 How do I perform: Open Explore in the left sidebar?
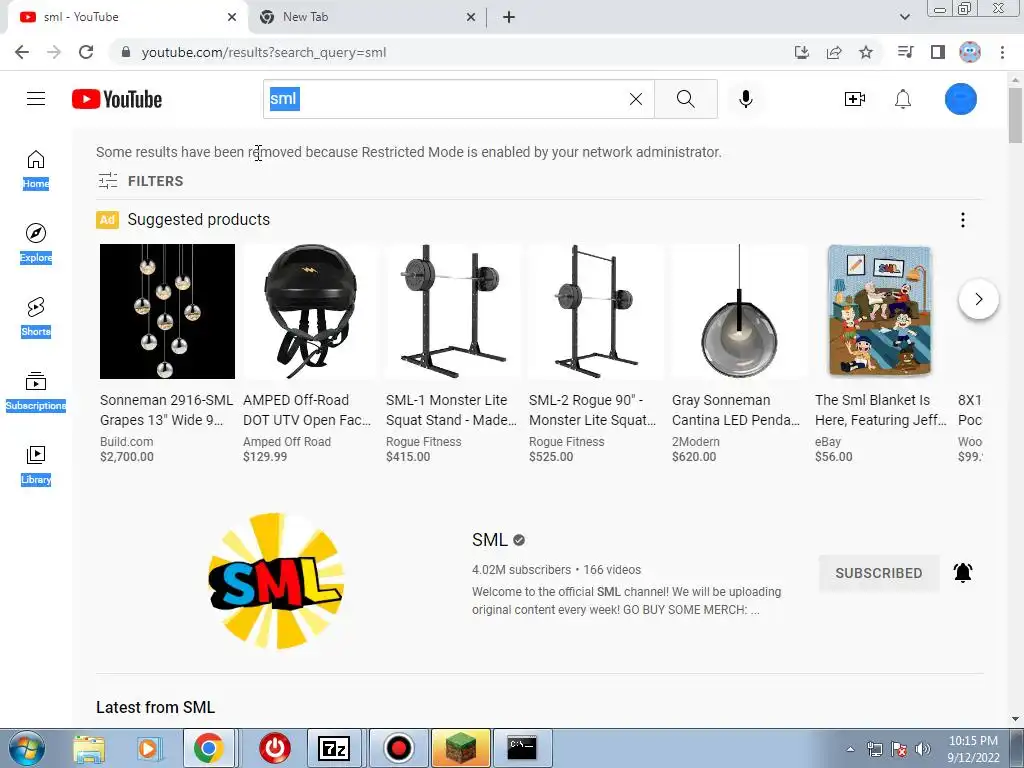[36, 243]
